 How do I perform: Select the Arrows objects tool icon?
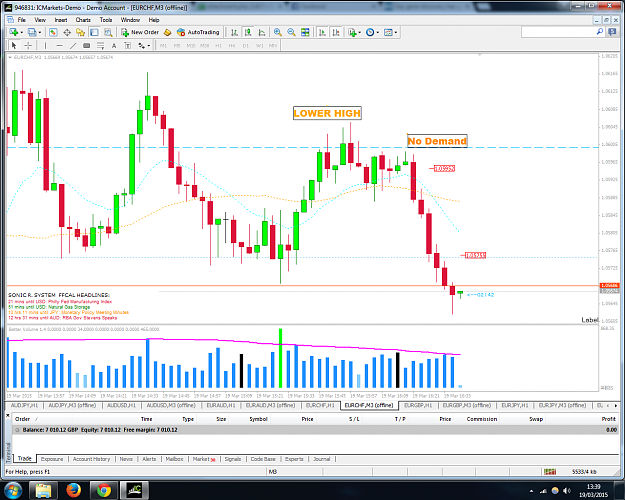click(x=142, y=45)
